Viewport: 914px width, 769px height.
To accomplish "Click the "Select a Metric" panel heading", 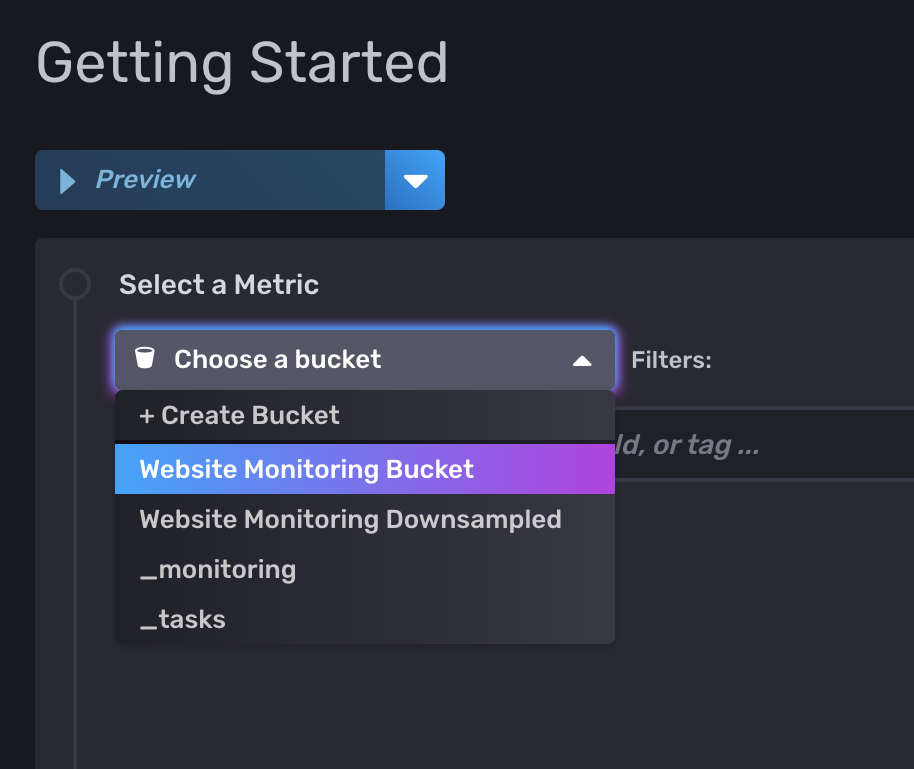I will click(x=219, y=285).
